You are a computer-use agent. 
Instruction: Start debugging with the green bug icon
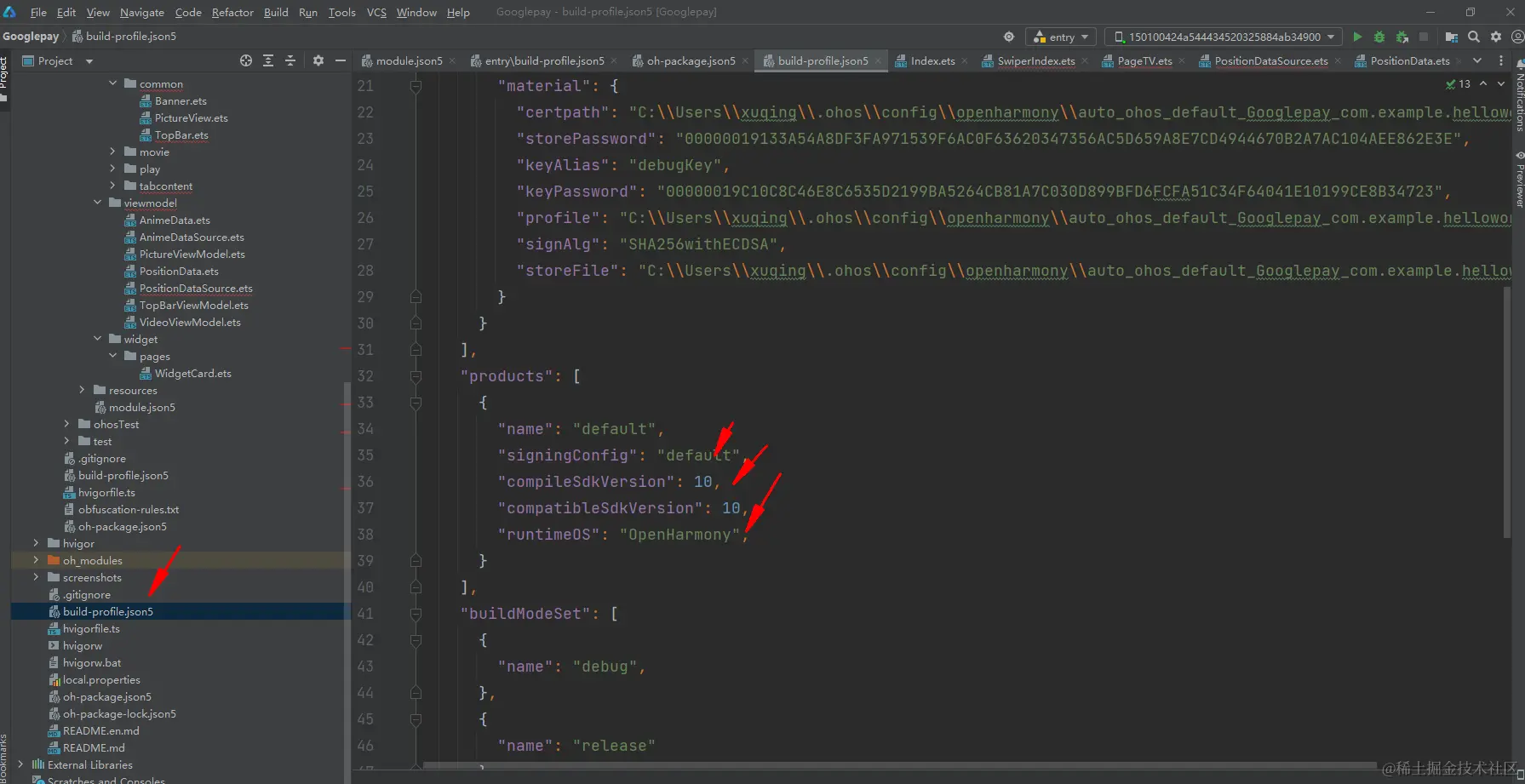tap(1379, 37)
